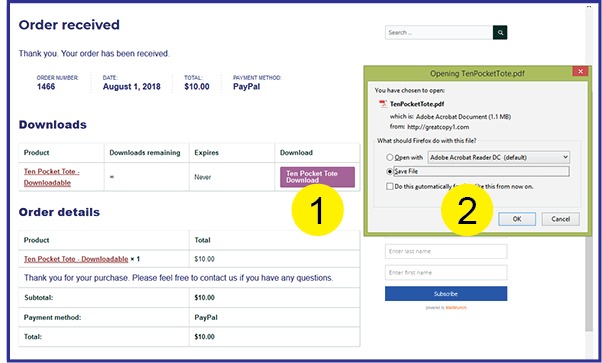Click the Payment method: row label
The image size is (602, 363).
pyautogui.click(x=52, y=317)
